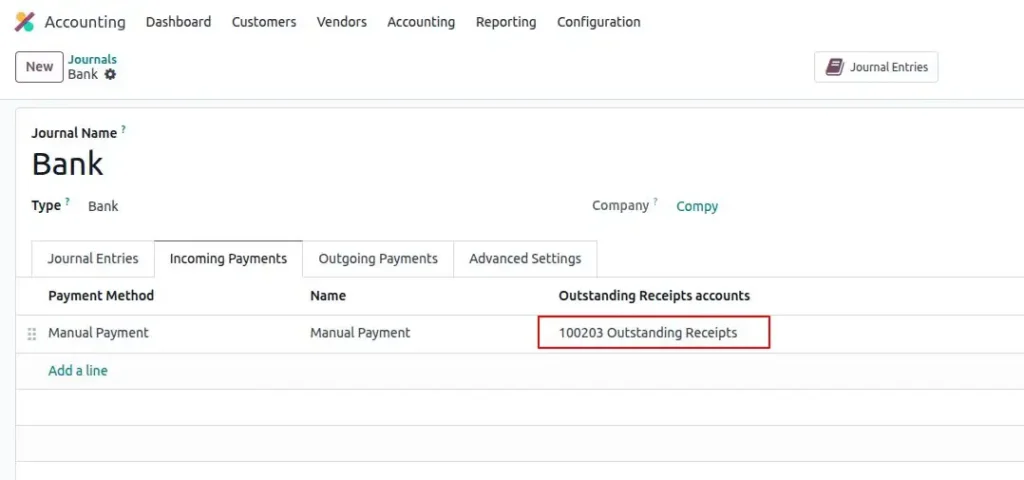Click the Manual Payment cell under Name
This screenshot has width=1024, height=480.
point(360,332)
